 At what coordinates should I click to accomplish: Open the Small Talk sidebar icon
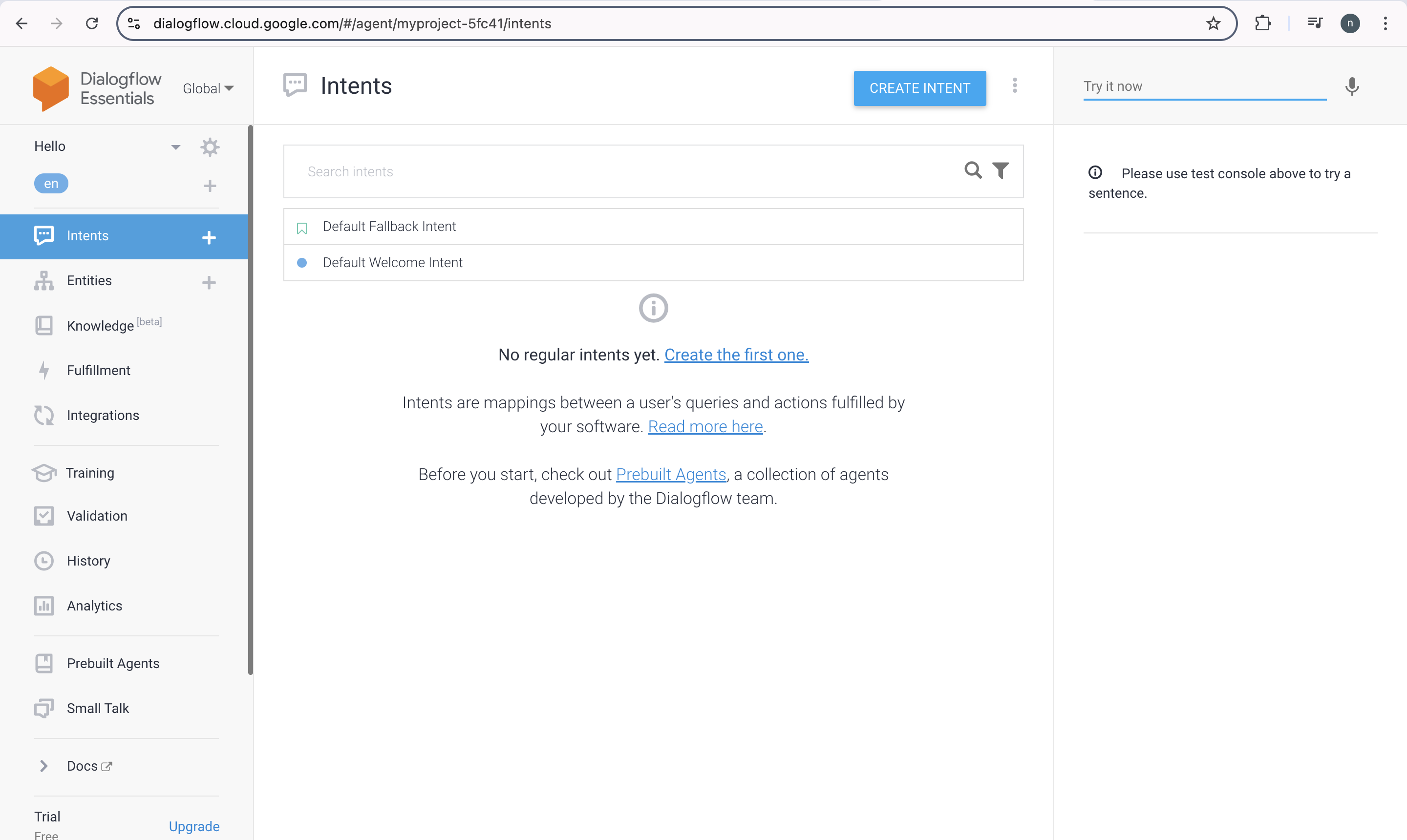coord(44,708)
